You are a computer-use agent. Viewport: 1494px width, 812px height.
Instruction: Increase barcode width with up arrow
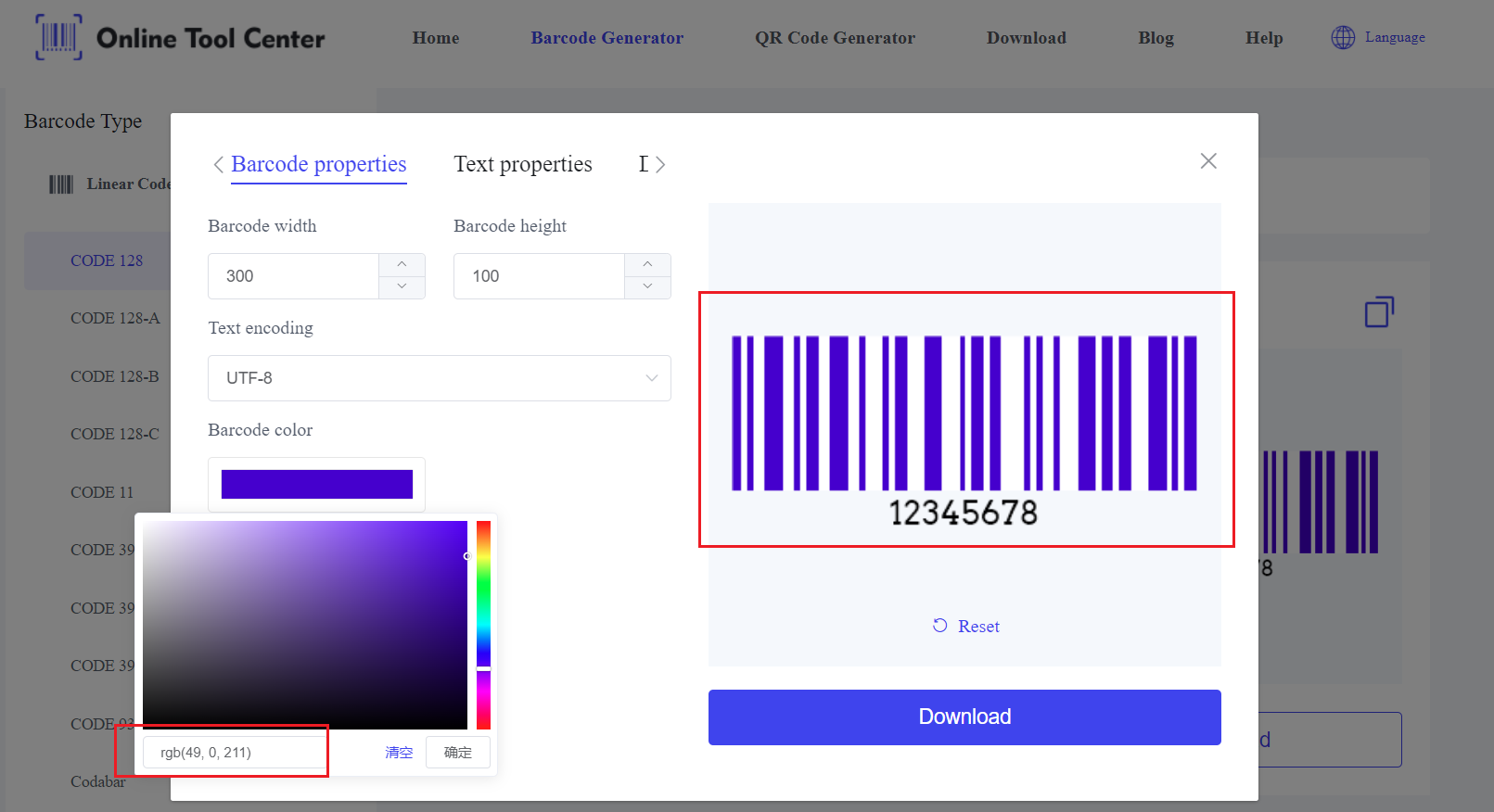click(402, 264)
